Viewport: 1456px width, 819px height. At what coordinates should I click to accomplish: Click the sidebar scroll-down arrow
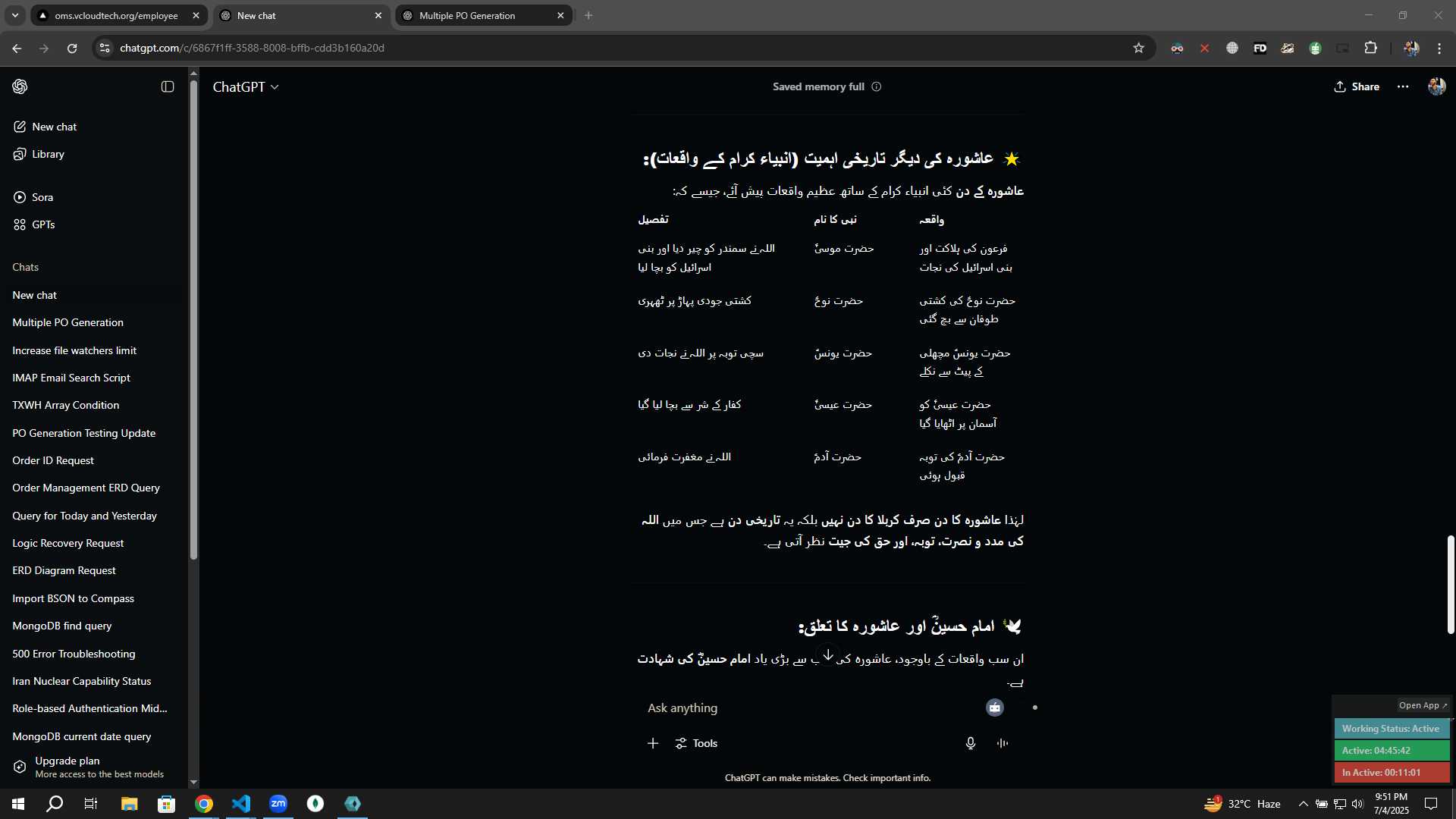(x=193, y=782)
